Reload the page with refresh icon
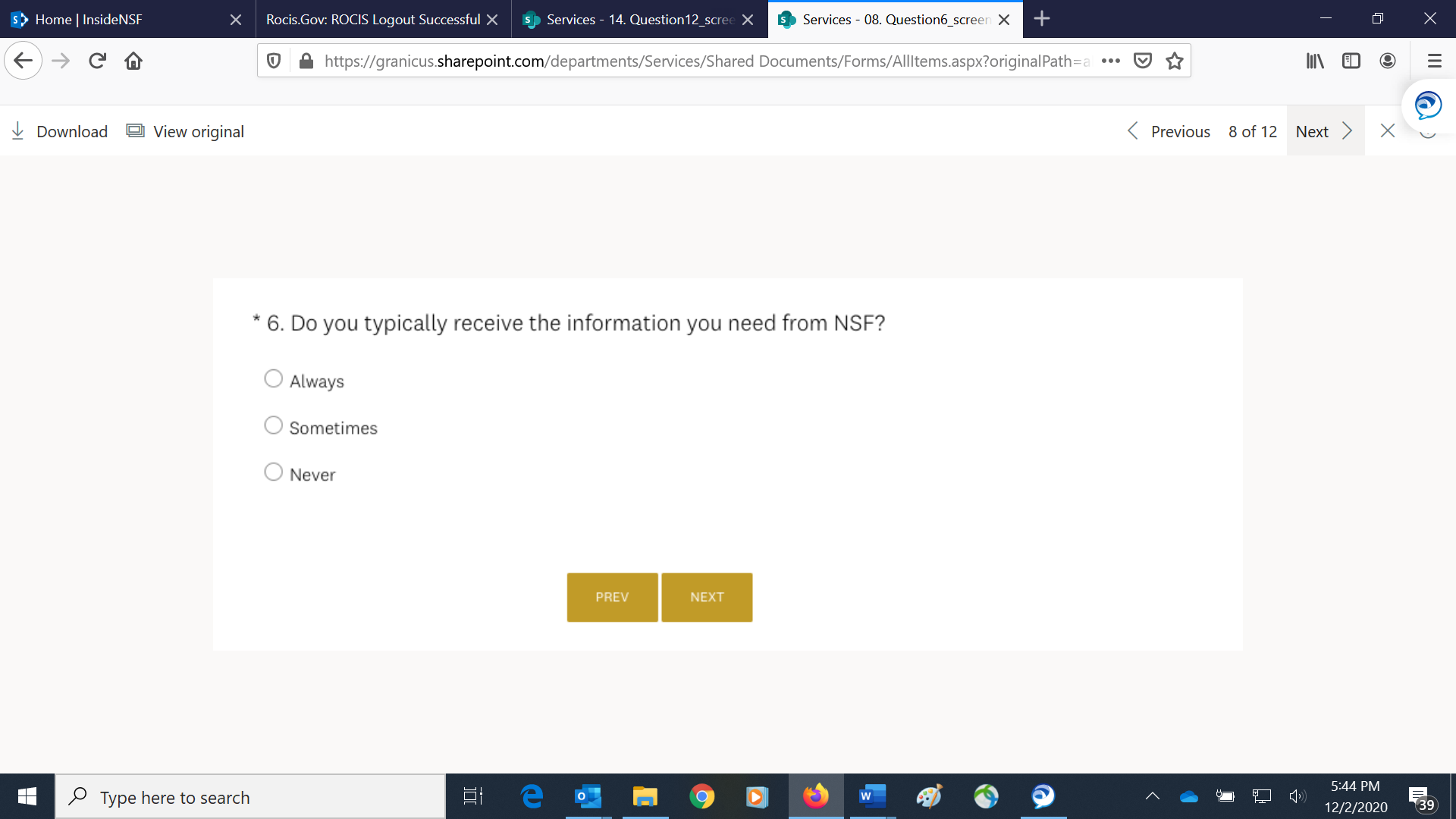The image size is (1456, 819). pos(97,61)
